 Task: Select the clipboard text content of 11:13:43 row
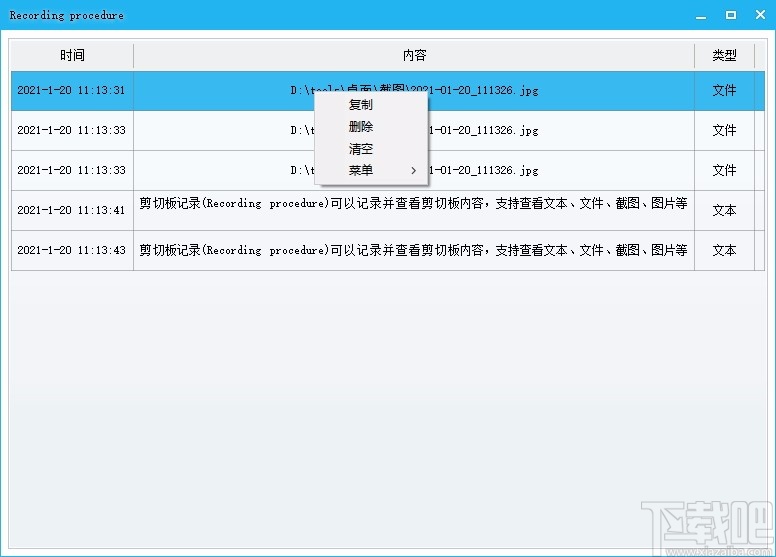point(413,251)
